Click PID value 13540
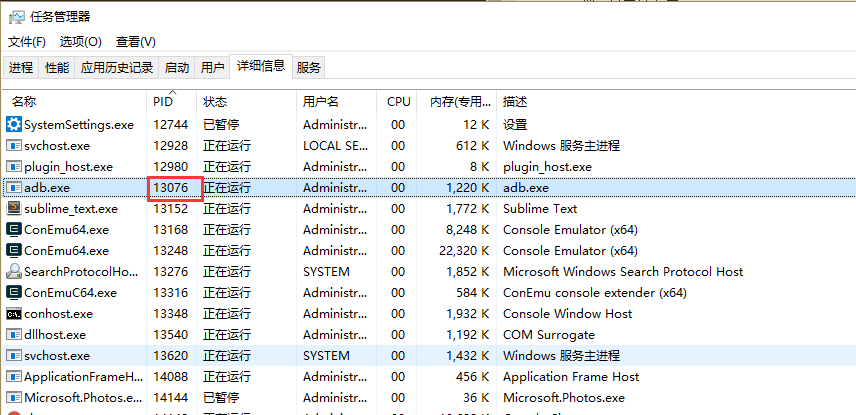The height and width of the screenshot is (415, 856). [x=171, y=334]
